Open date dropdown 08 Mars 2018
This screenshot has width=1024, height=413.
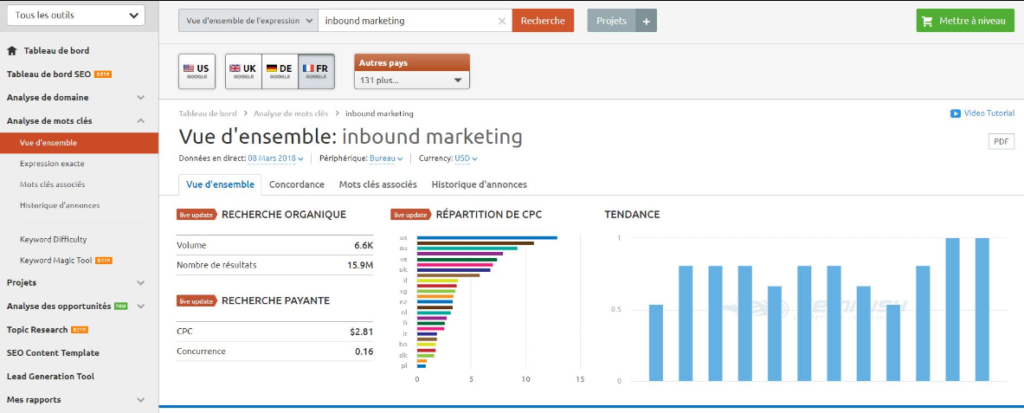(x=276, y=158)
